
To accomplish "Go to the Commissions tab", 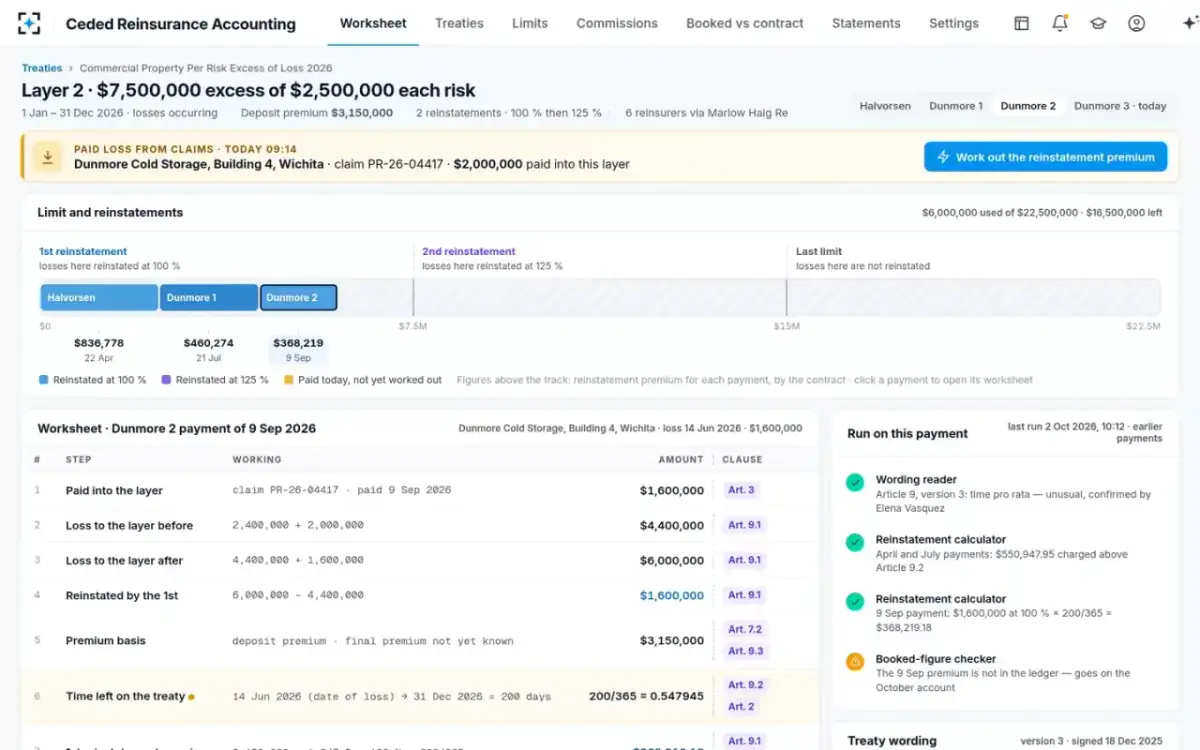I will 617,23.
